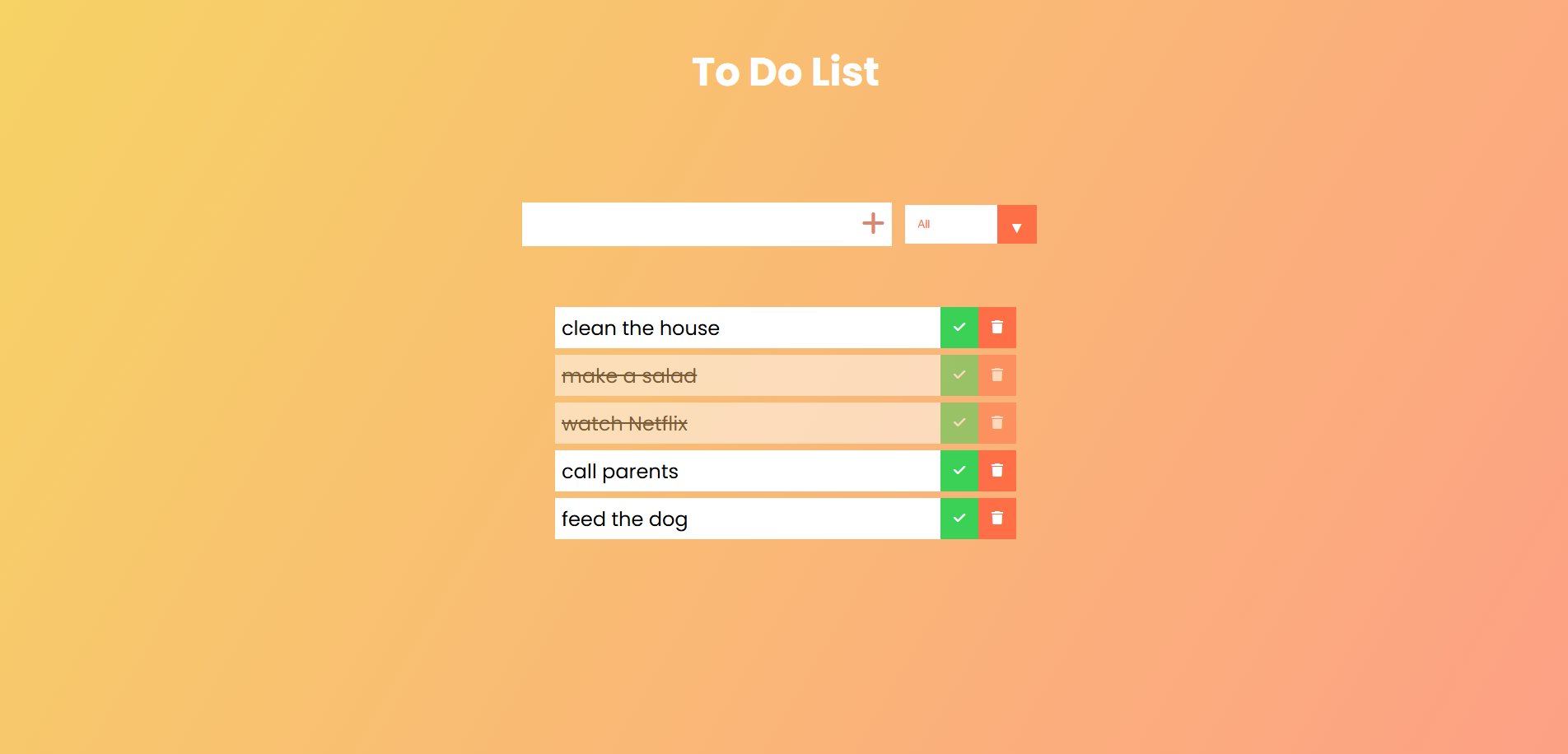Viewport: 1568px width, 754px height.
Task: Click the new task input field
Action: (700, 223)
